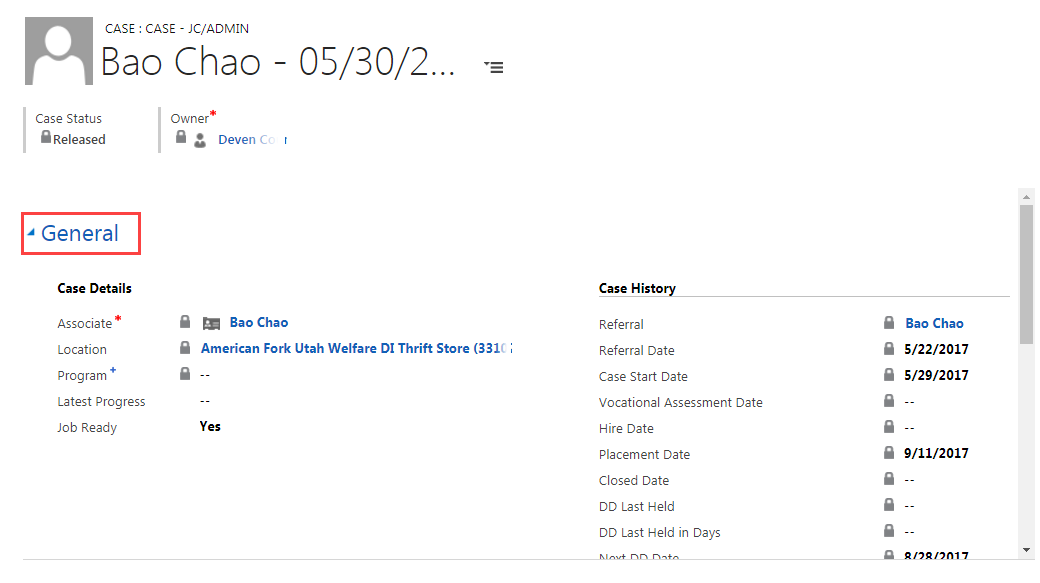Click the lock icon beside Placement Date

pos(889,452)
